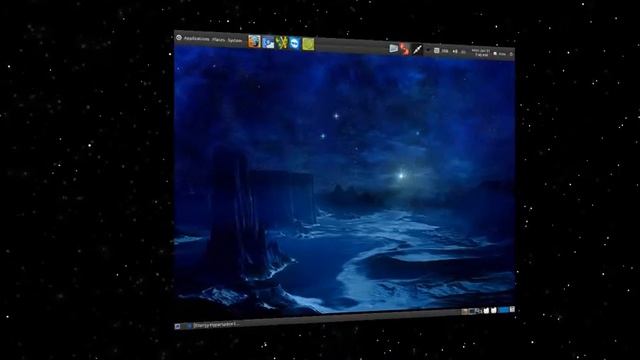
Task: Click the distro logo left of Applications
Action: pos(179,38)
